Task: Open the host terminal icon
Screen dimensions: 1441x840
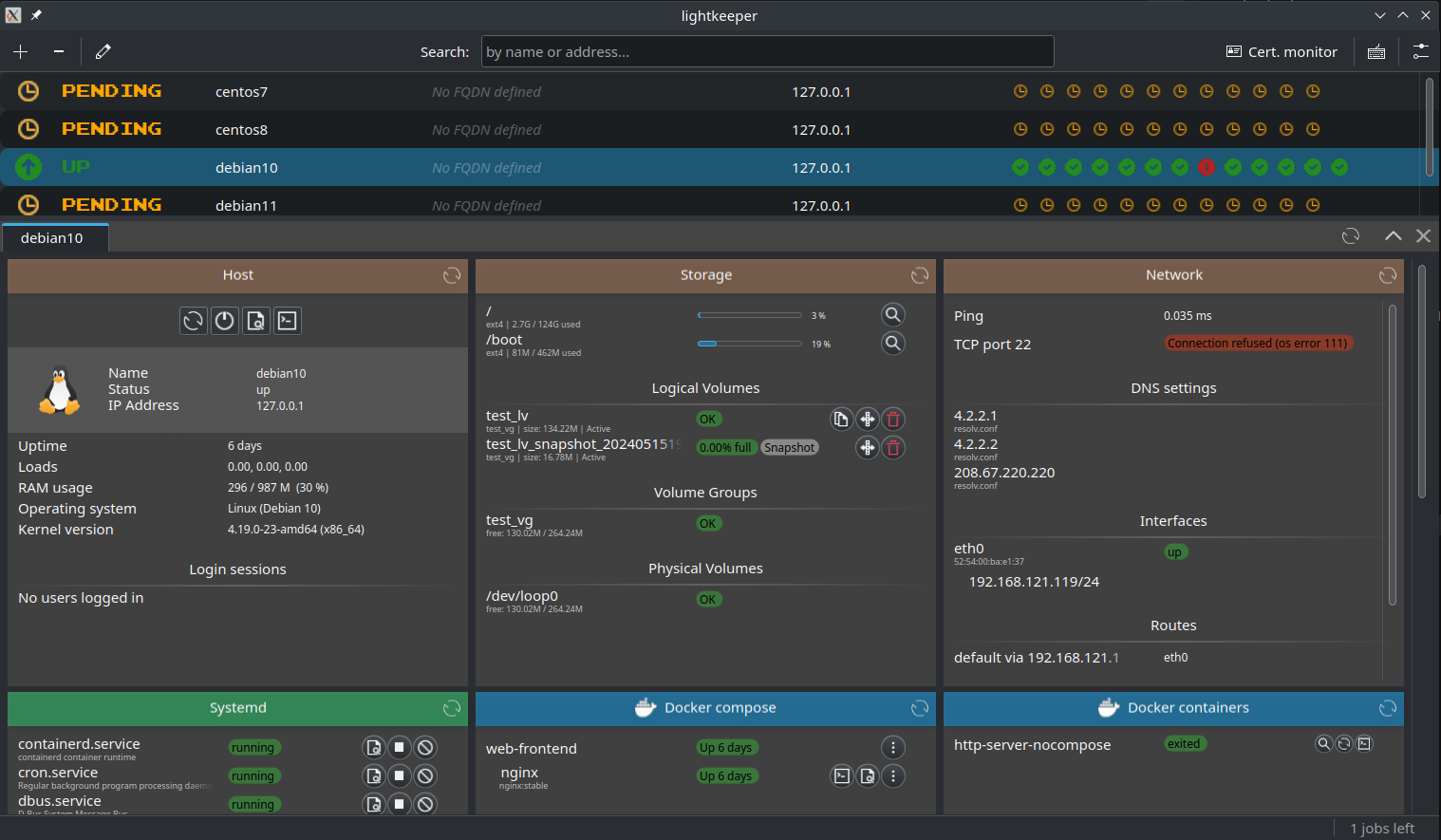Action: pos(288,321)
